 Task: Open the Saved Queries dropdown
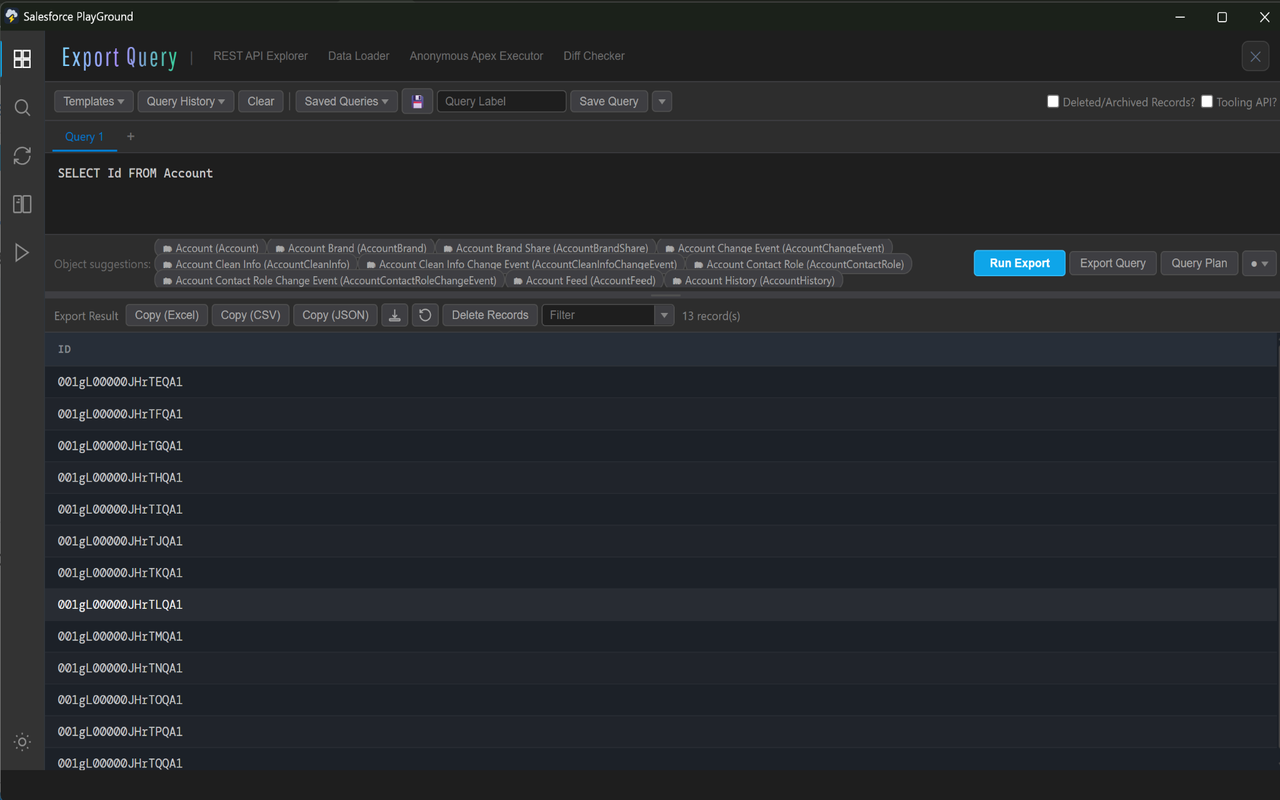(347, 101)
